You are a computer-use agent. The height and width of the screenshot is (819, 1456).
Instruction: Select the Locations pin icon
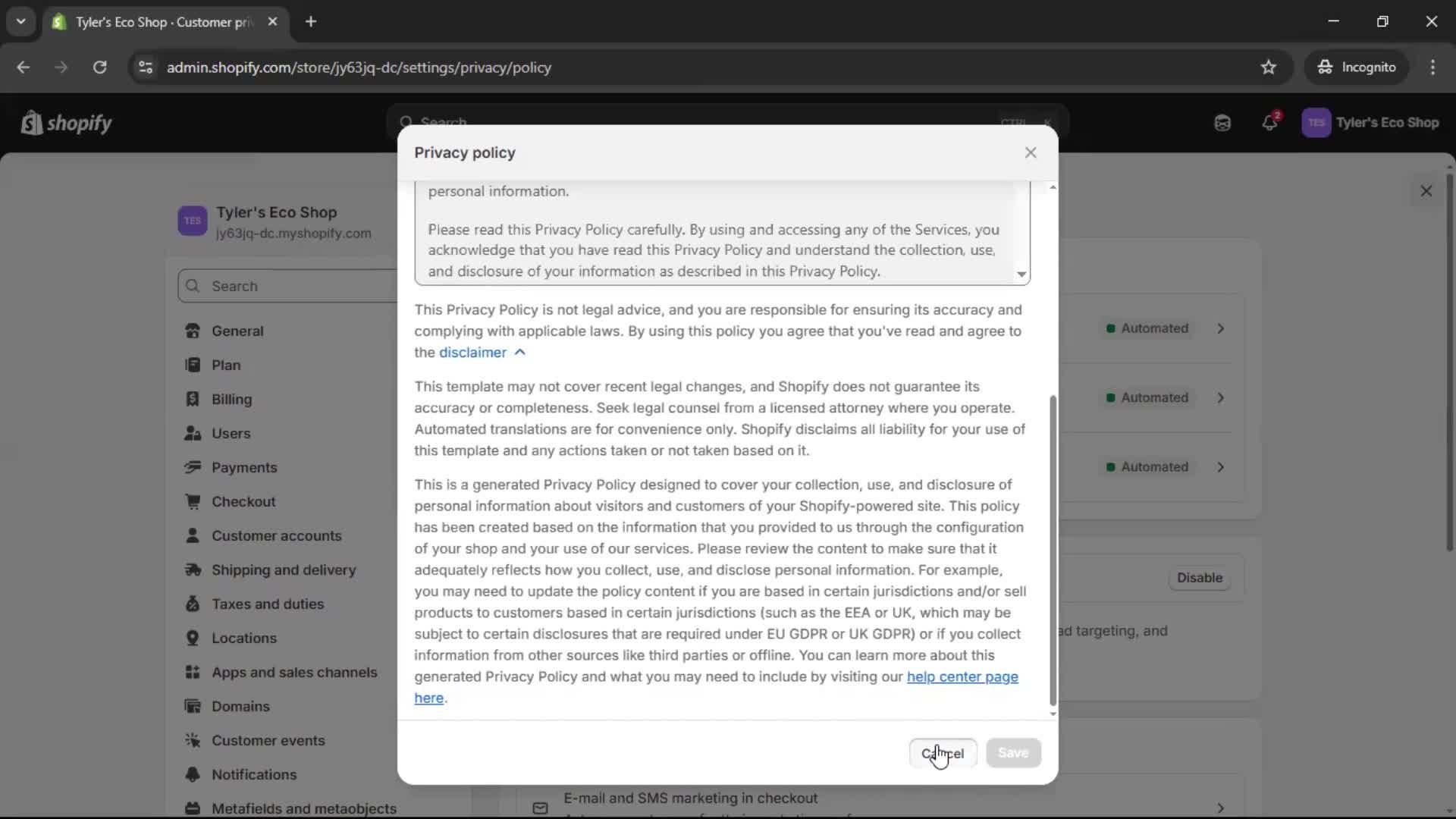(193, 638)
